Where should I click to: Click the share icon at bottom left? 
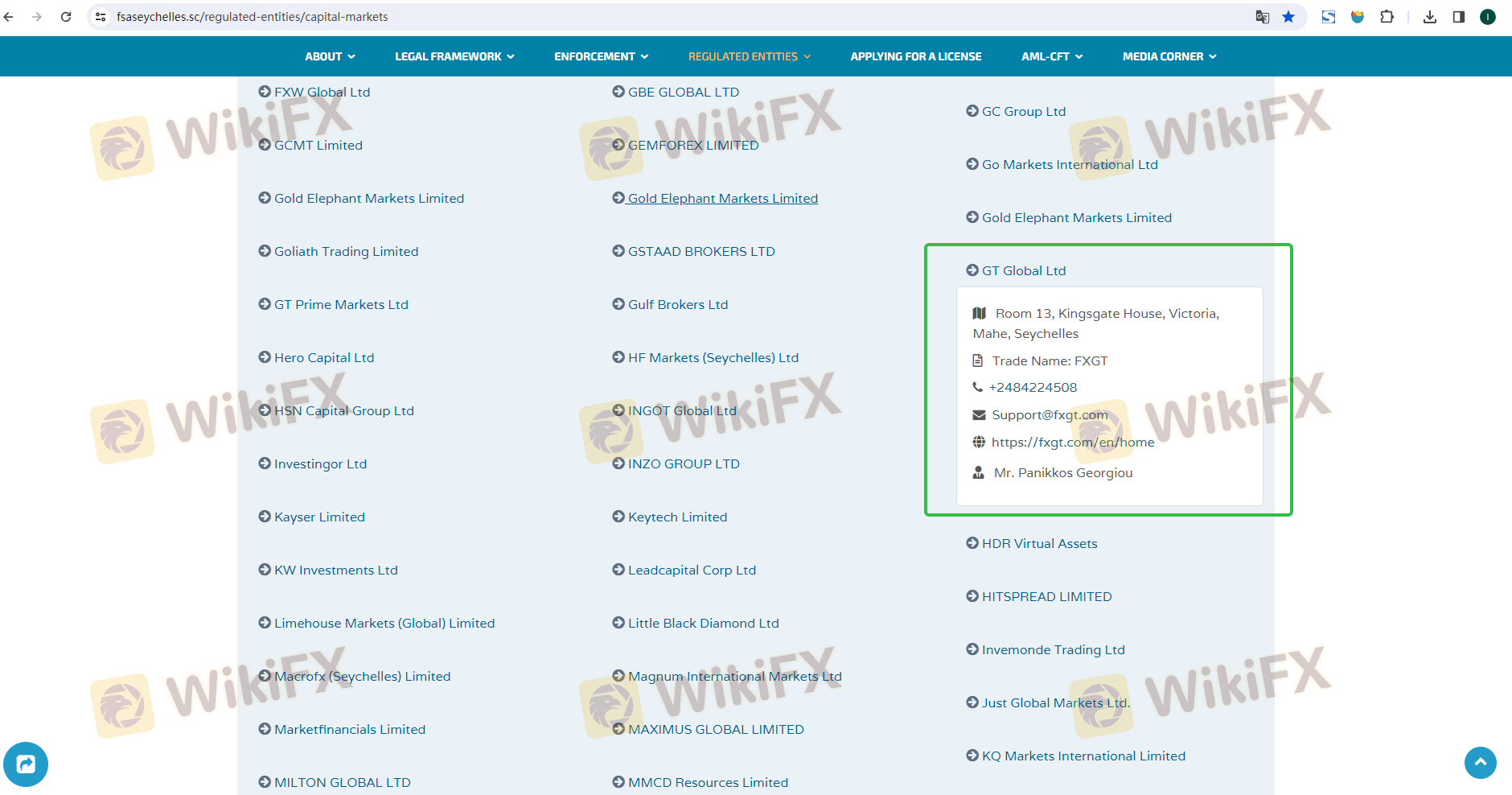tap(26, 764)
